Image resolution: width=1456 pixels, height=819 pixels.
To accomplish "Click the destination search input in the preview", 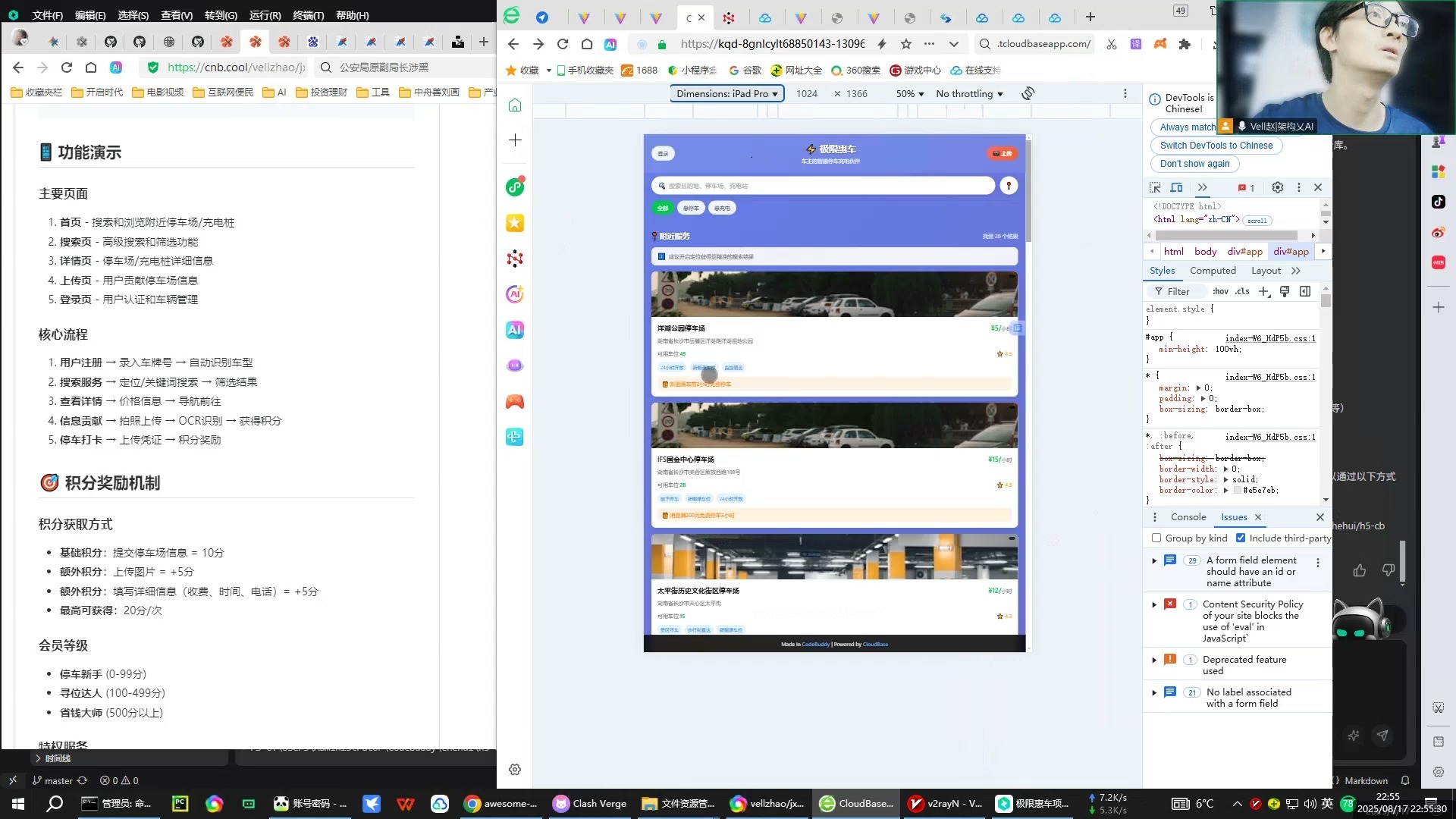I will click(x=823, y=186).
